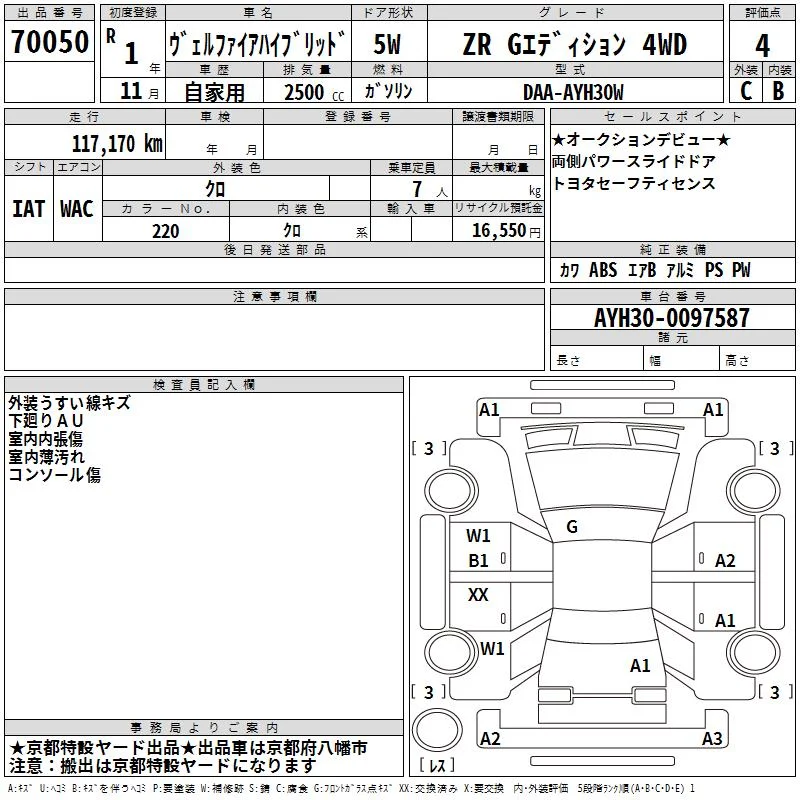Click the トヨタセーフティセンス sales point line
This screenshot has width=800, height=800.
point(634,183)
